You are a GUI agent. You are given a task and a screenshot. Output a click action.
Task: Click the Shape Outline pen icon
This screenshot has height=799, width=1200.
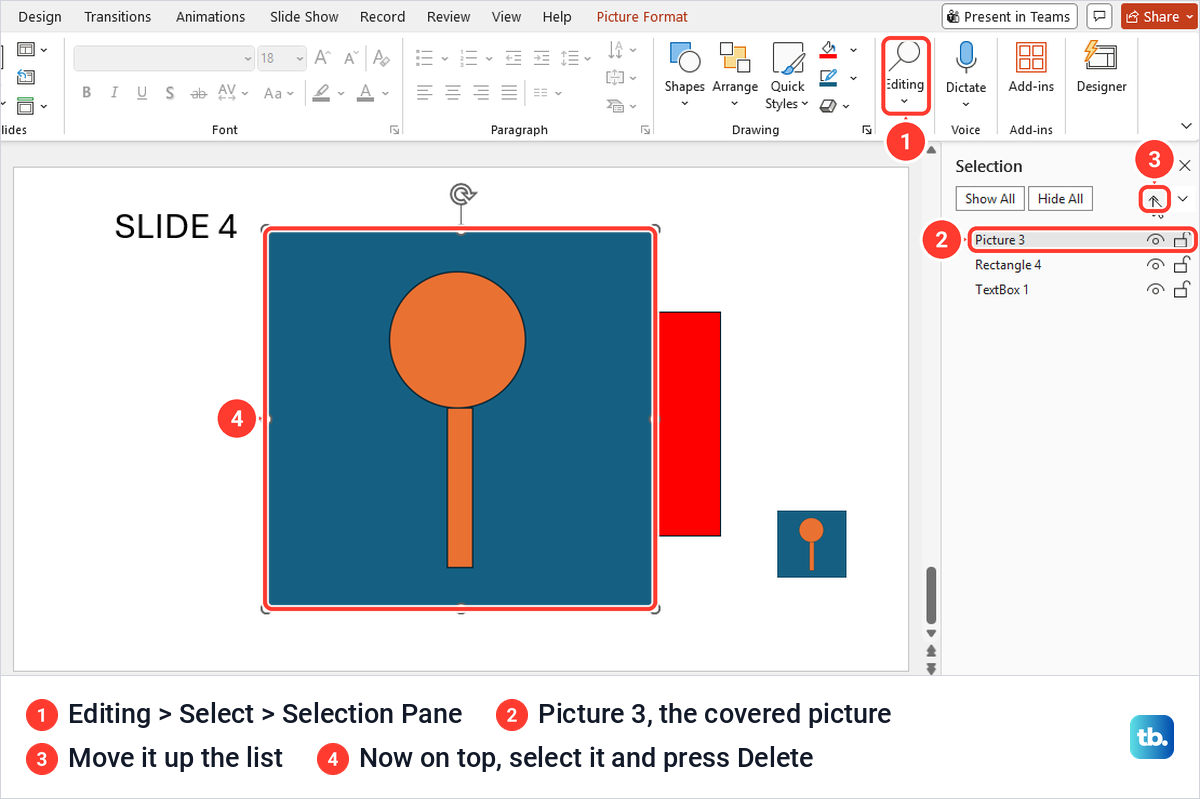[x=828, y=77]
